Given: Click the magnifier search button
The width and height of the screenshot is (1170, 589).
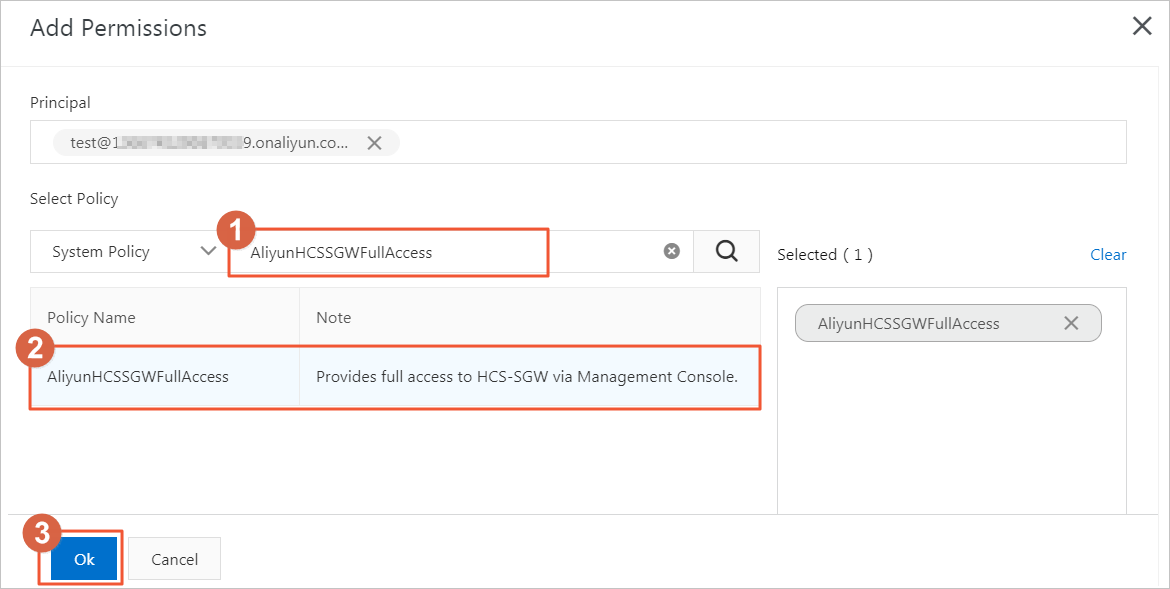Looking at the screenshot, I should click(726, 252).
